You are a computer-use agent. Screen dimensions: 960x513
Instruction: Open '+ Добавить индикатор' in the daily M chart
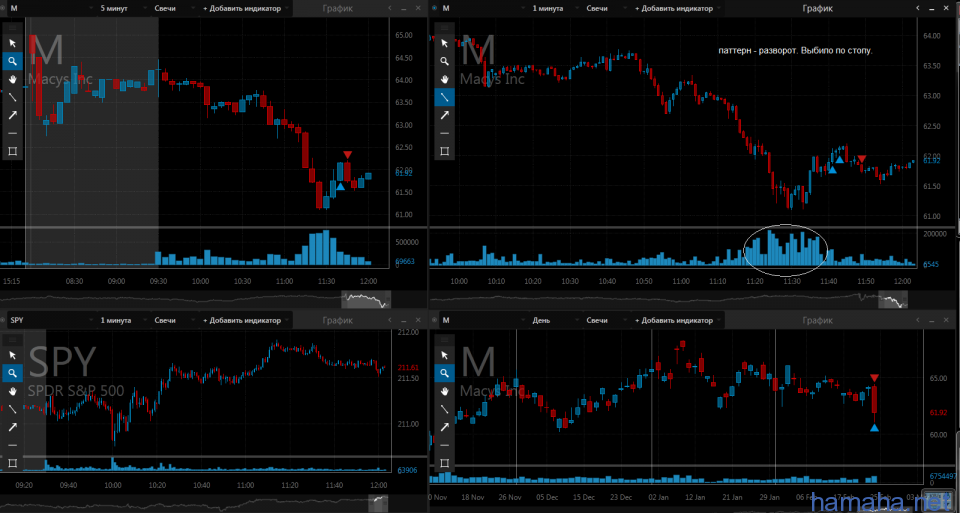pos(678,320)
